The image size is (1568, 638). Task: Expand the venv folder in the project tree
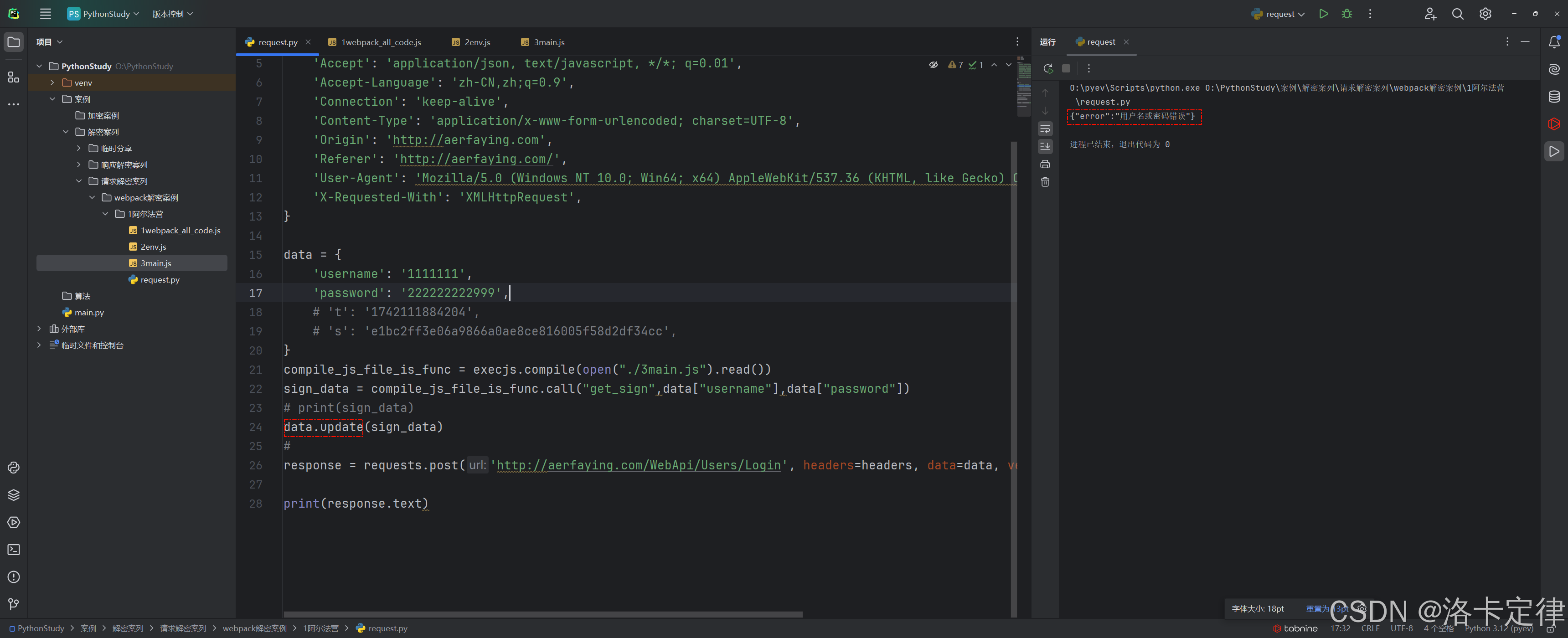[x=52, y=82]
